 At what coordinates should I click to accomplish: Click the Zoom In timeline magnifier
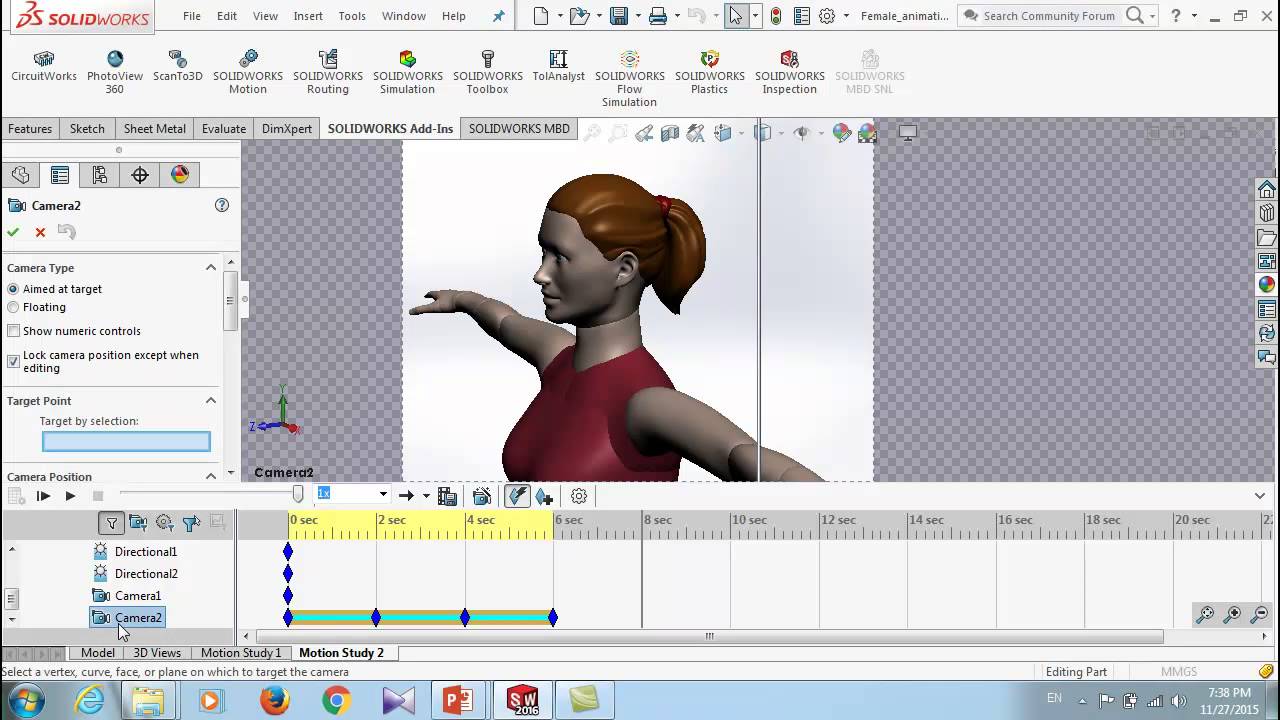1232,615
